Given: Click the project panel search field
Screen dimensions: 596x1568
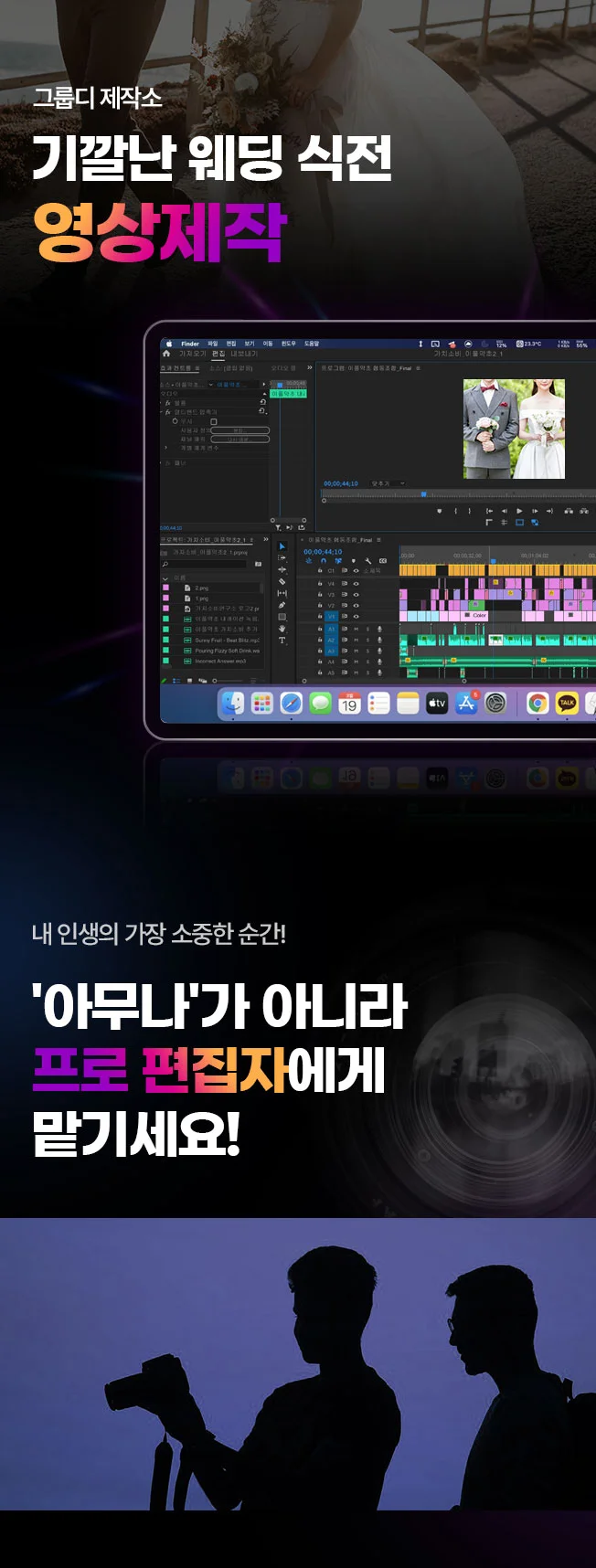Looking at the screenshot, I should coord(204,564).
